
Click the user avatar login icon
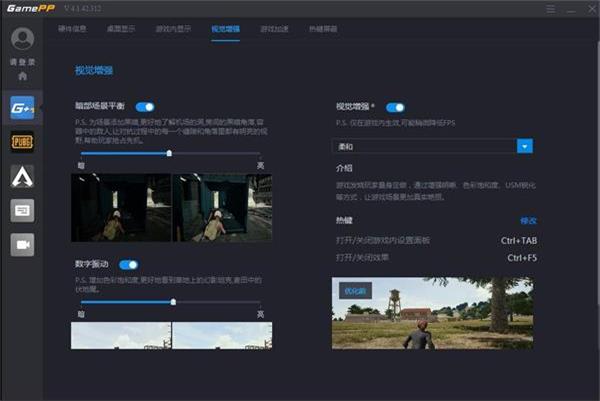23,39
